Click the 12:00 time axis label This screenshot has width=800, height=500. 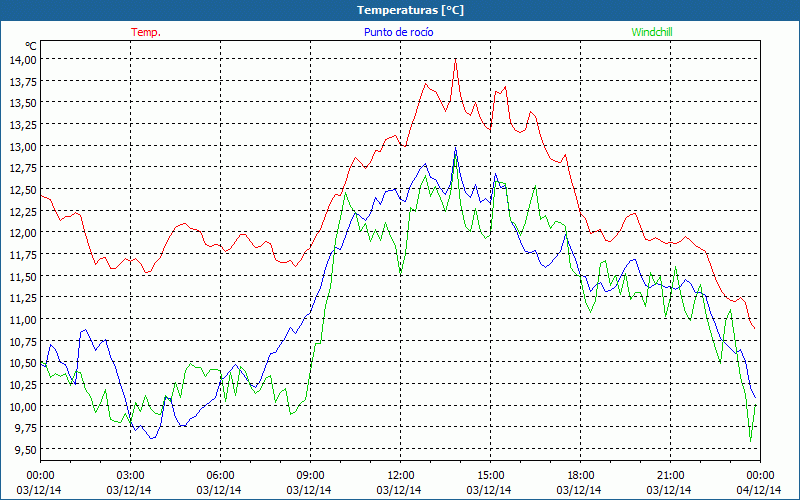pos(401,476)
